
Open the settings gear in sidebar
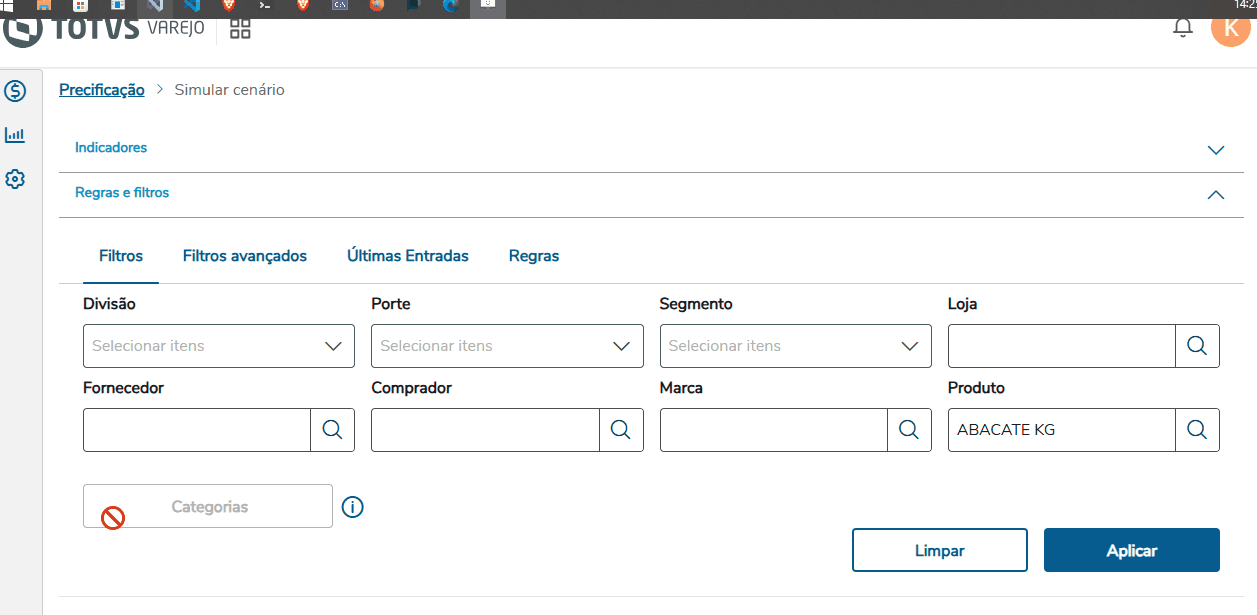tap(15, 179)
